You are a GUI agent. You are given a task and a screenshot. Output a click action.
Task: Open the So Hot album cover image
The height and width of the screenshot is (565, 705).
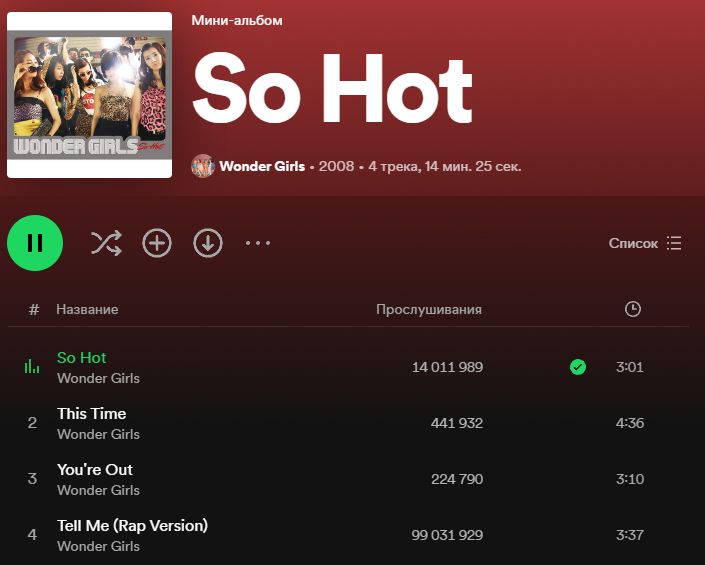(x=89, y=95)
